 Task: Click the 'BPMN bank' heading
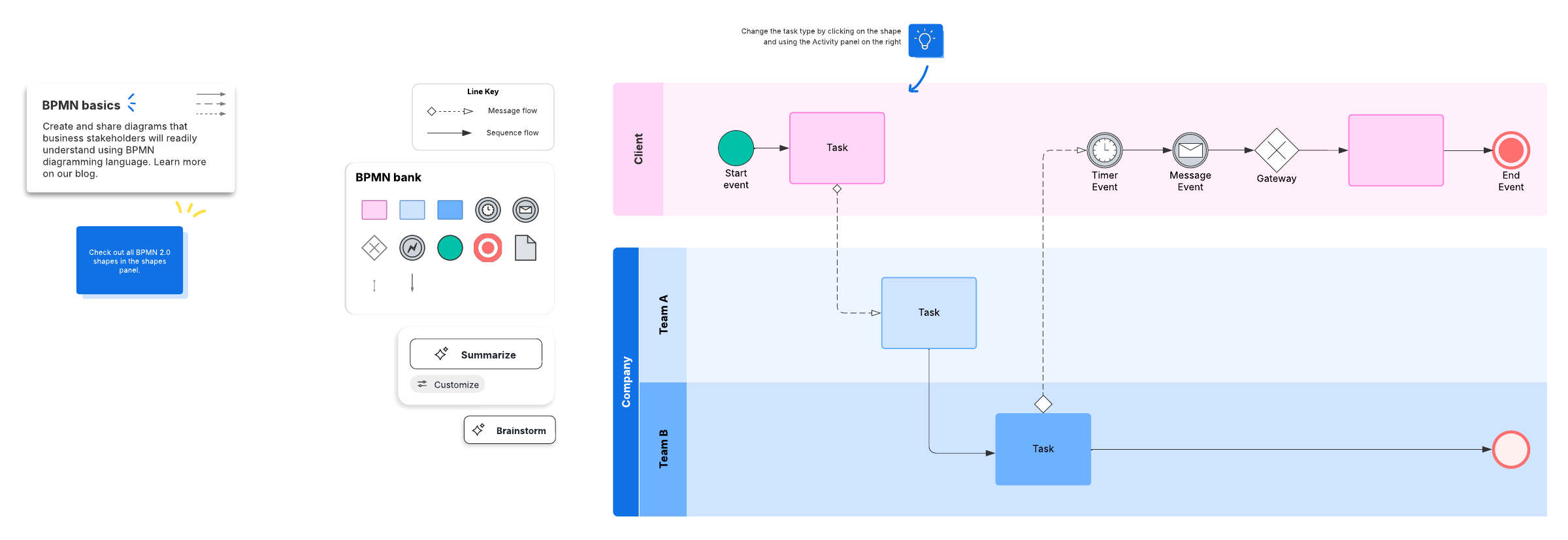[x=388, y=177]
